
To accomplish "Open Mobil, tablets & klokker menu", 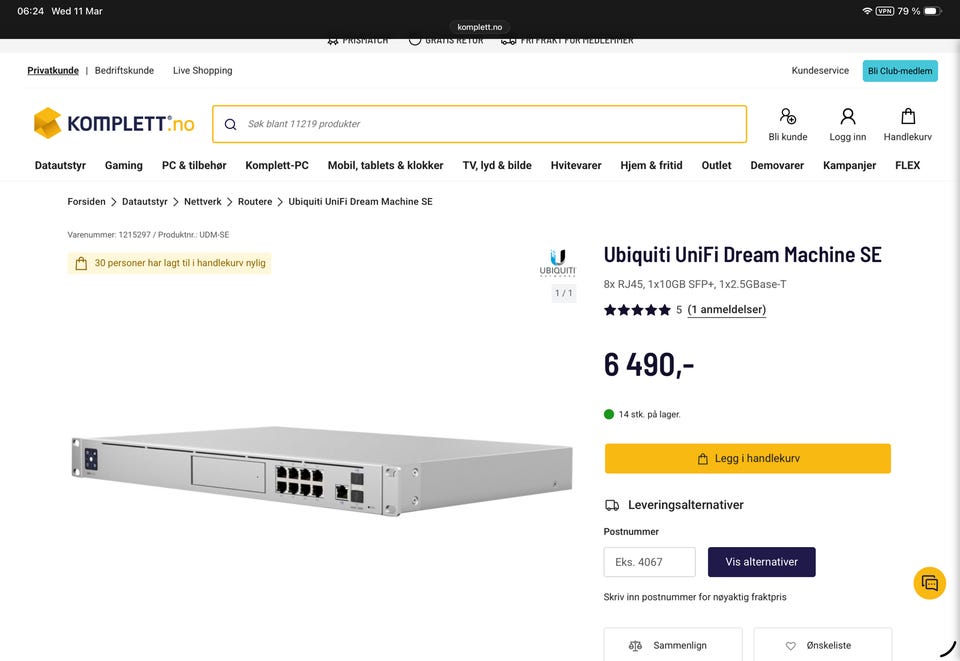I will tap(385, 165).
